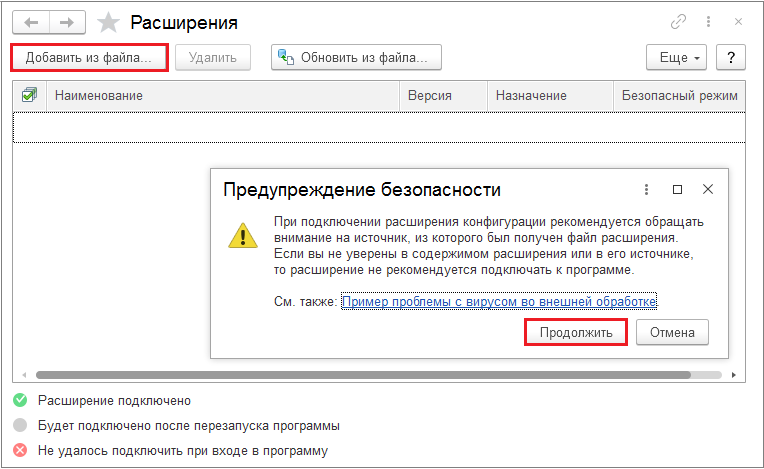This screenshot has height=469, width=764.
Task: Click the Продолжить button
Action: (x=575, y=332)
